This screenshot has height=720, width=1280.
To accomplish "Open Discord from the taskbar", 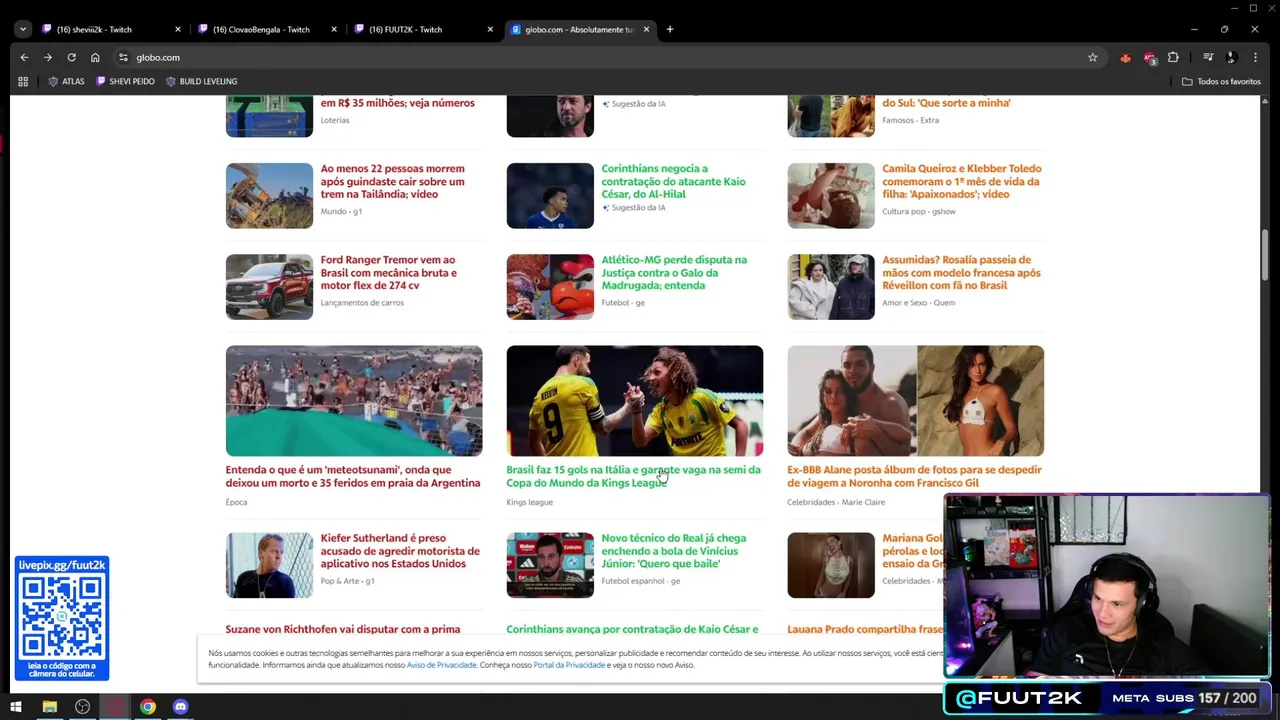I will tap(181, 707).
